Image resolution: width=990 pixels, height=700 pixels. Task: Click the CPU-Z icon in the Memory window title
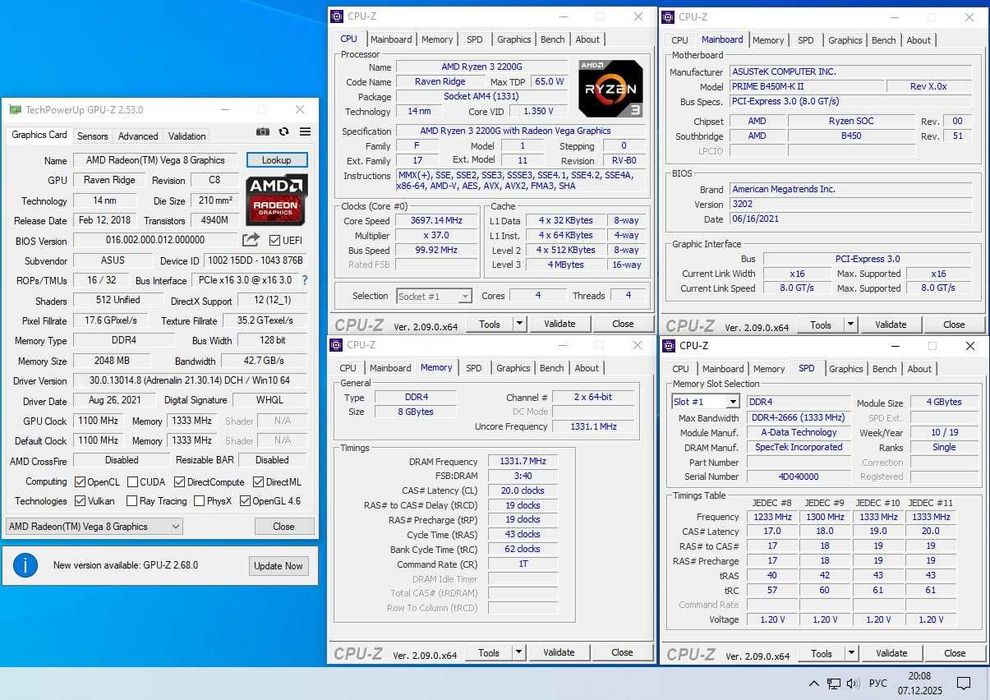[x=336, y=345]
